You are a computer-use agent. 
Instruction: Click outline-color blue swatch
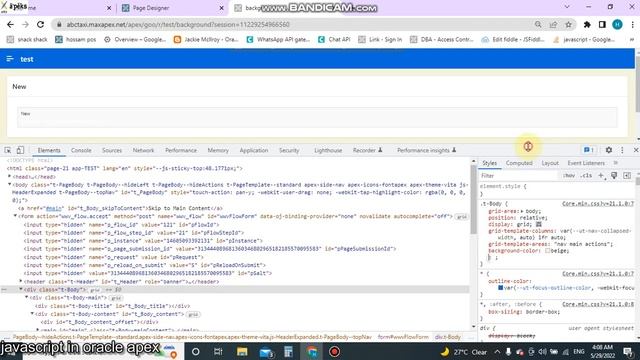(x=500, y=288)
